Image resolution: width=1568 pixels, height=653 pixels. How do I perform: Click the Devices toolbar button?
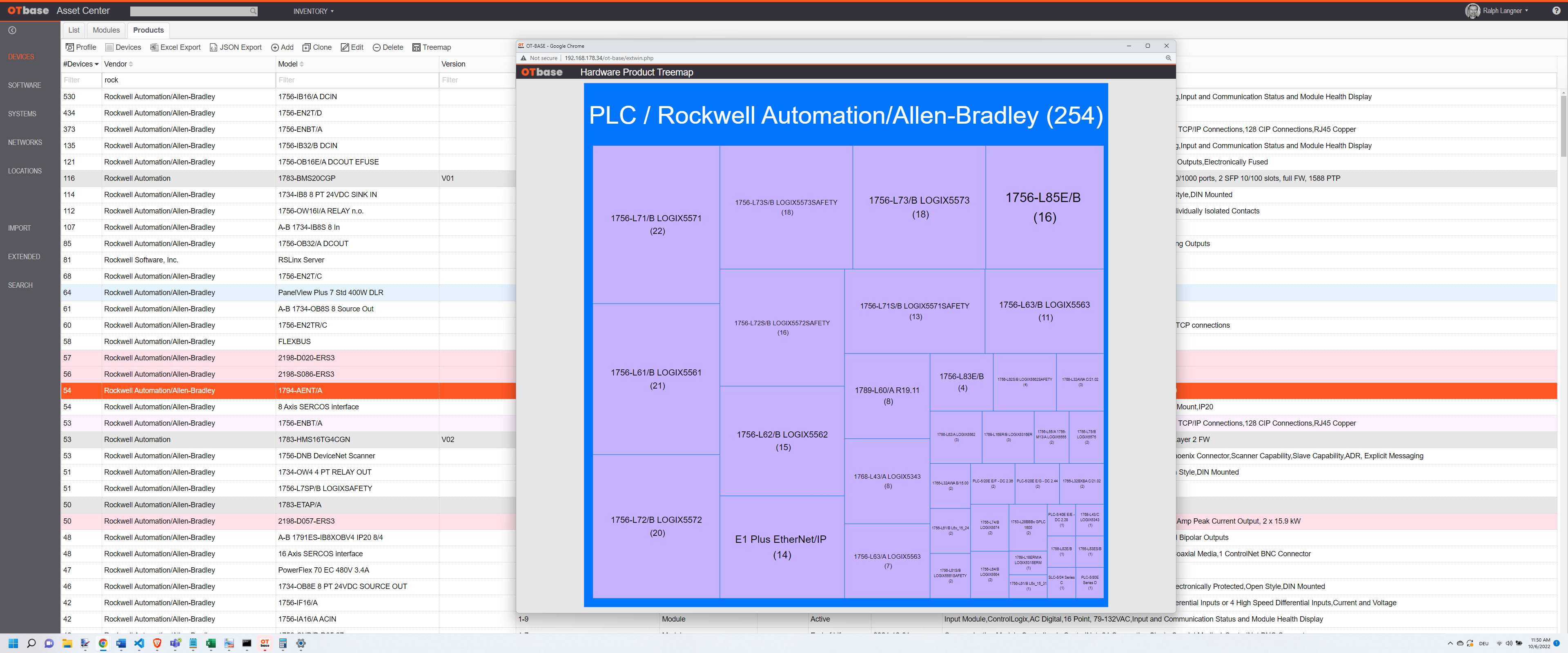[x=123, y=47]
